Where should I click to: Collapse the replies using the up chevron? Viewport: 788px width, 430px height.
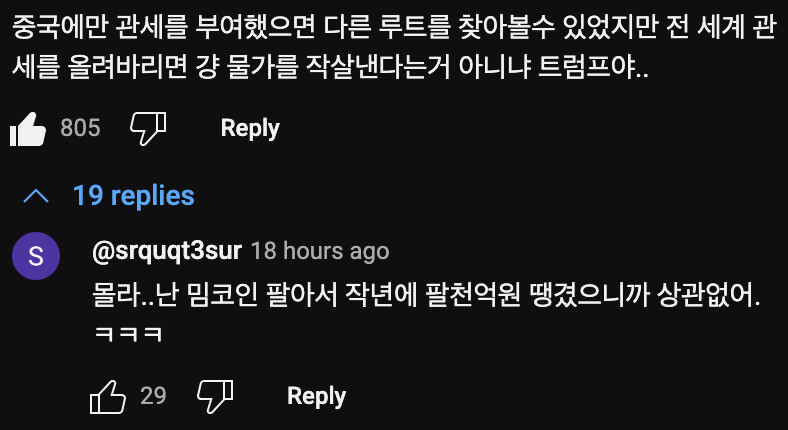pyautogui.click(x=36, y=195)
